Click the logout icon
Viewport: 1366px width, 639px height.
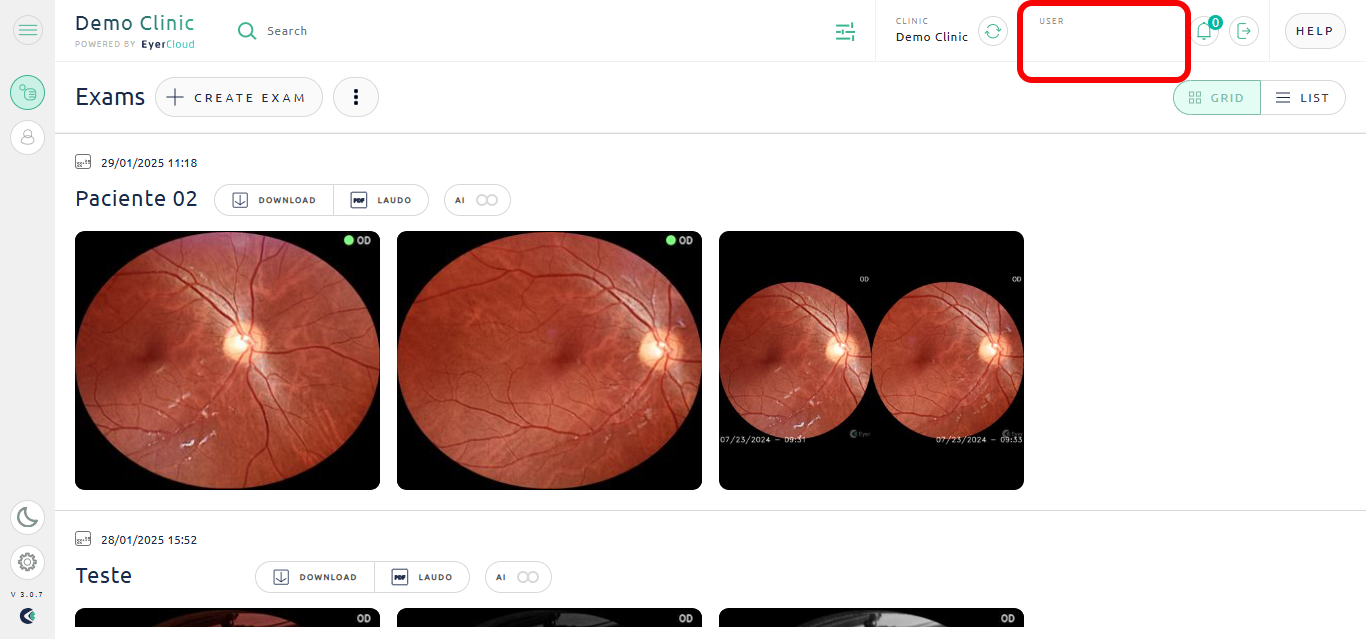pyautogui.click(x=1243, y=31)
